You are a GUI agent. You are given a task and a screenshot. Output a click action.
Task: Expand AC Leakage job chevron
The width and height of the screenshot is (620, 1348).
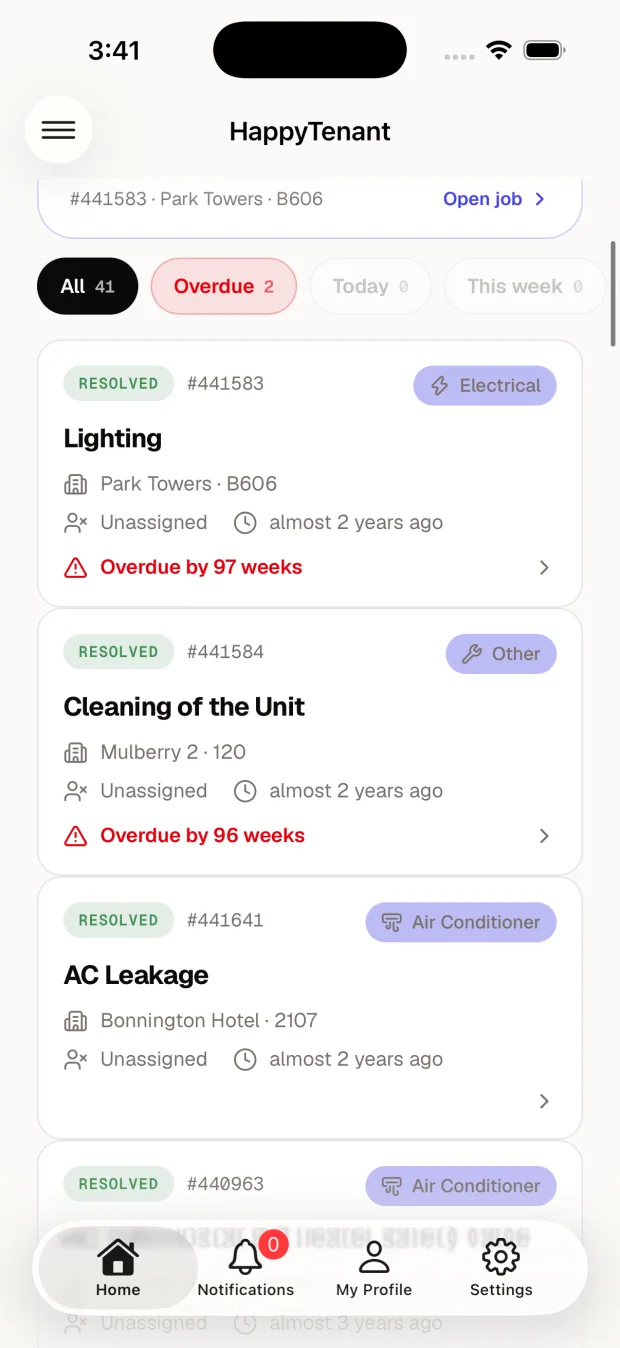tap(544, 1101)
